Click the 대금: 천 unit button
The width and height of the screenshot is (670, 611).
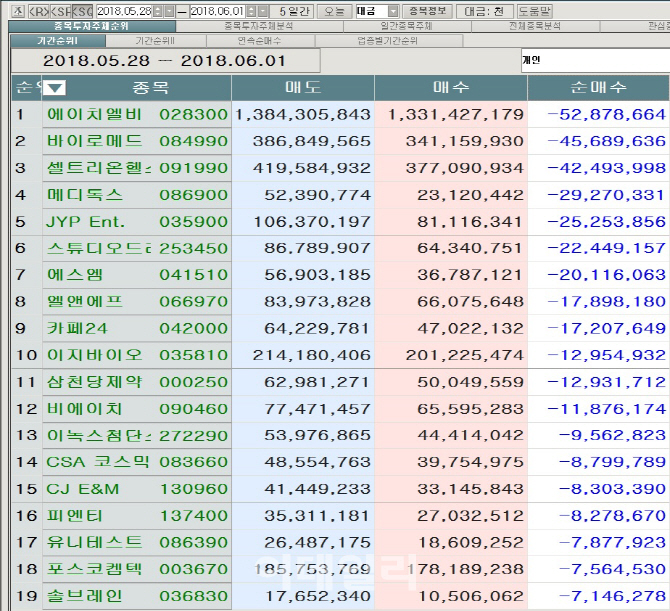(484, 11)
